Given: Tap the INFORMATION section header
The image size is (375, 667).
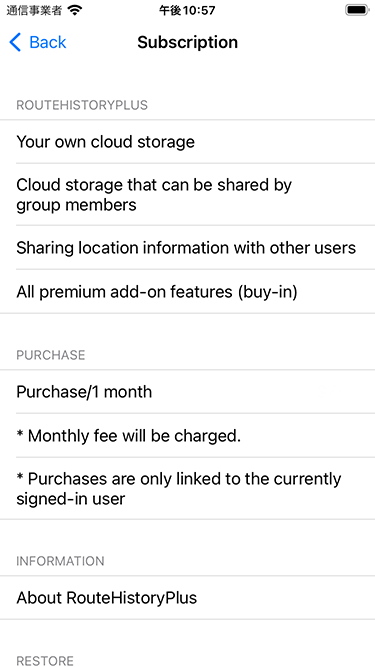Looking at the screenshot, I should (x=60, y=561).
